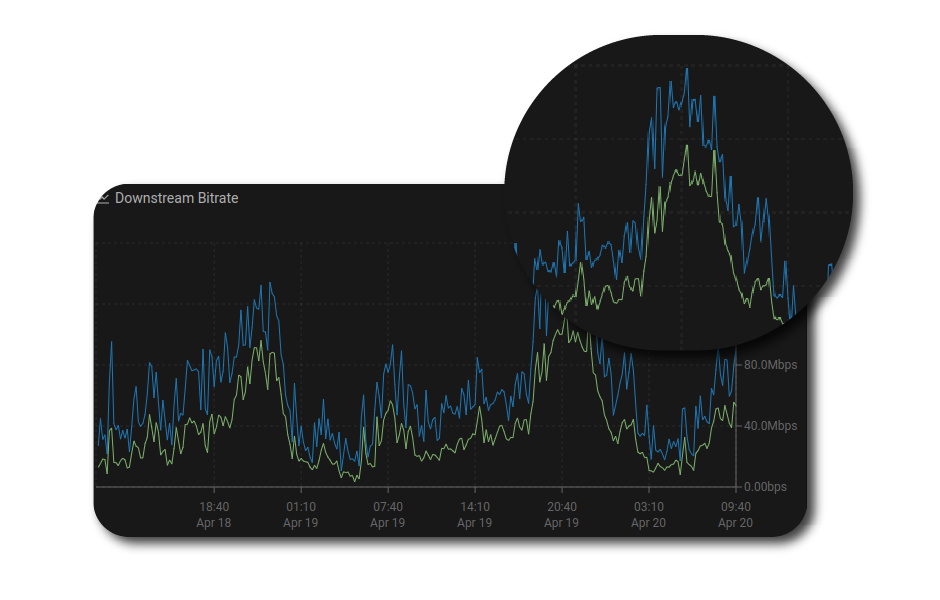Select the 03:10 Apr 20 axis label
The width and height of the screenshot is (940, 600).
648,514
